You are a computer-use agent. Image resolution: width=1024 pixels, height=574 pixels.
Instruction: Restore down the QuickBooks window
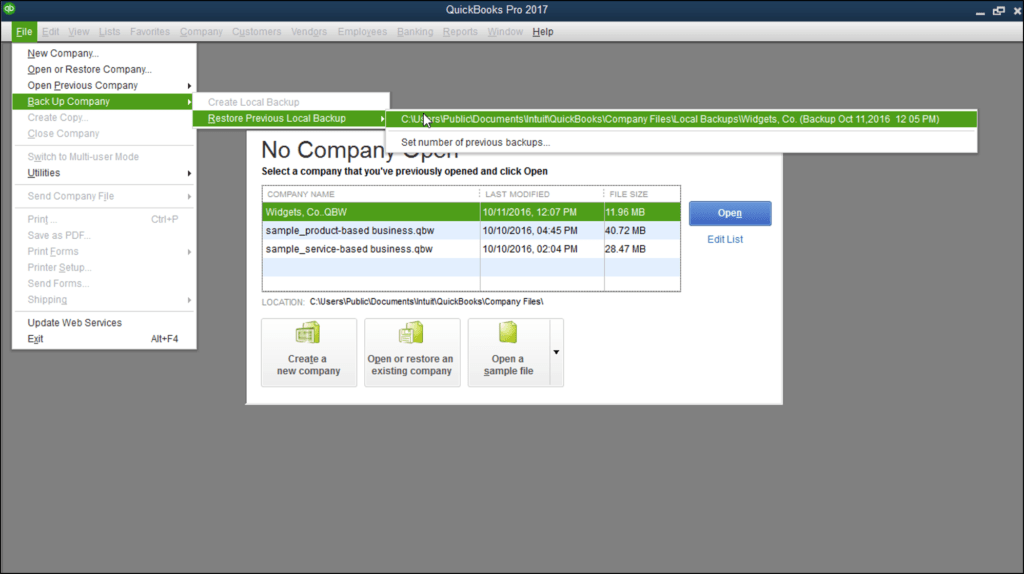[x=999, y=10]
